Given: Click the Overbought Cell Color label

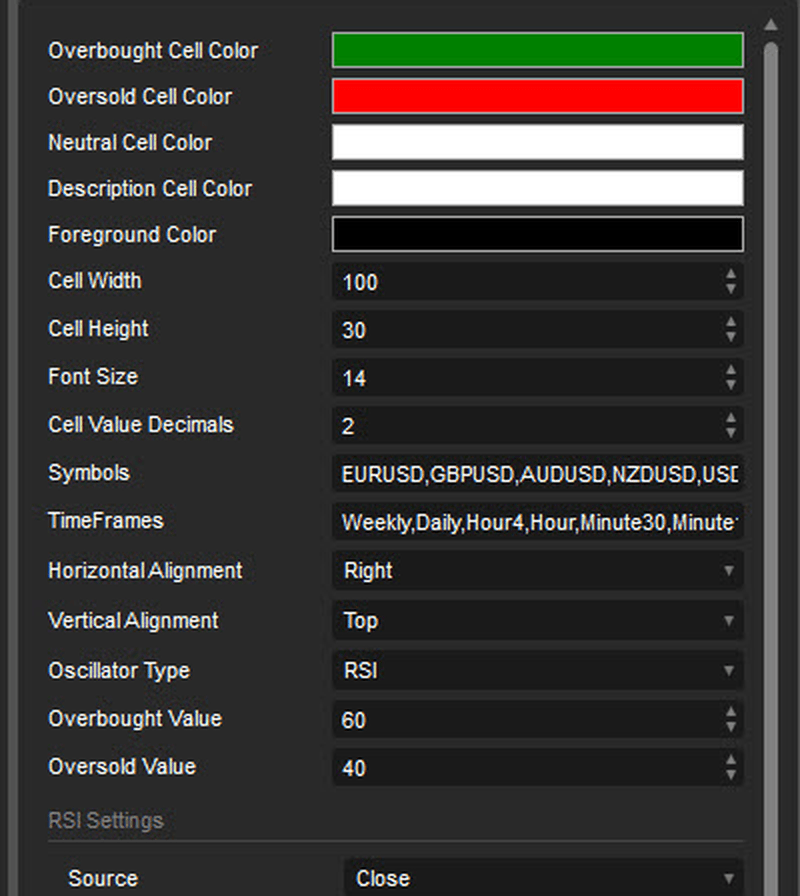Looking at the screenshot, I should 153,50.
